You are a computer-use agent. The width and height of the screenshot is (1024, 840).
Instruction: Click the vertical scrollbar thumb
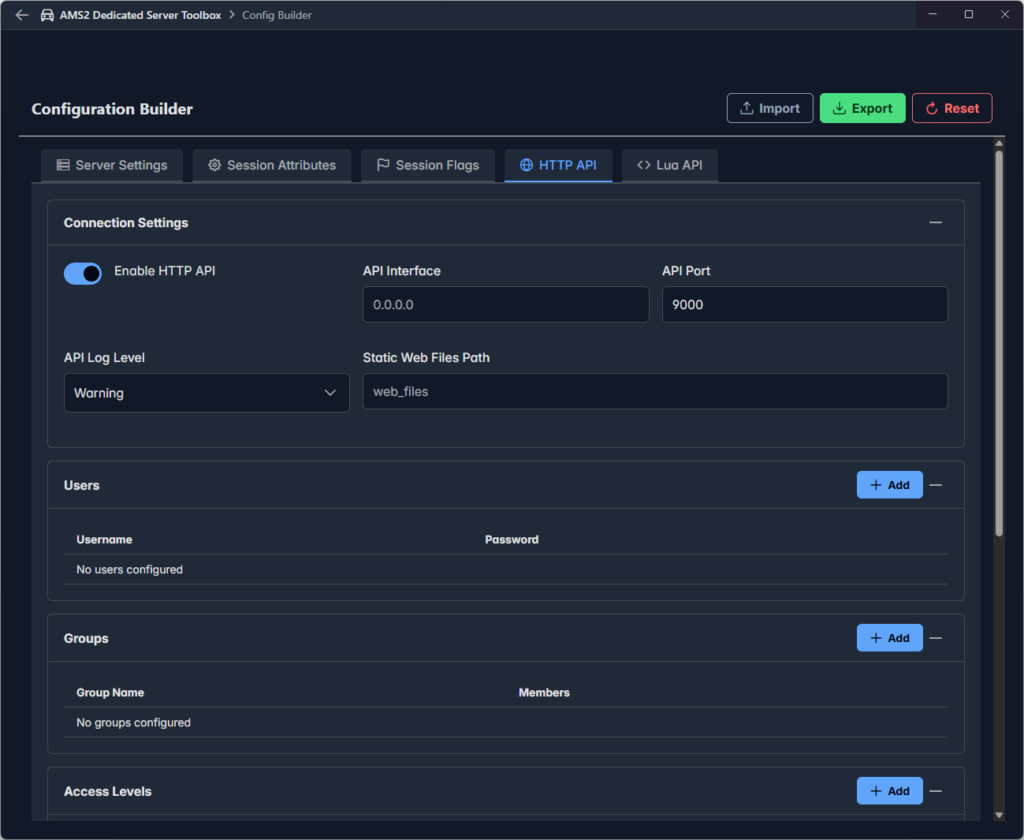998,340
